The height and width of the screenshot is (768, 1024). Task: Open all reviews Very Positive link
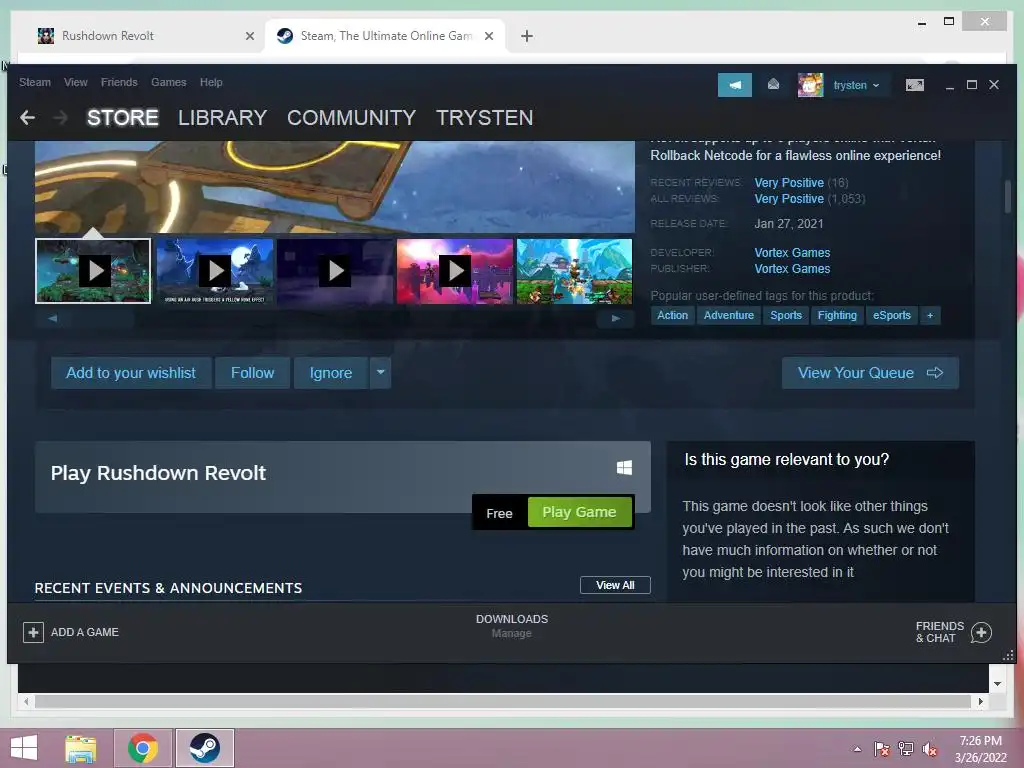(x=789, y=199)
